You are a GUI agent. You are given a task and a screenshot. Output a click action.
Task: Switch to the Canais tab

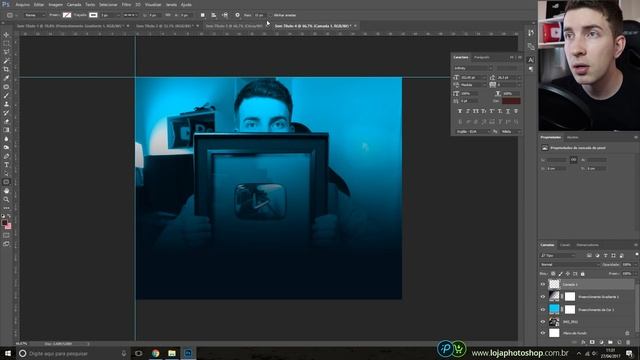[565, 245]
